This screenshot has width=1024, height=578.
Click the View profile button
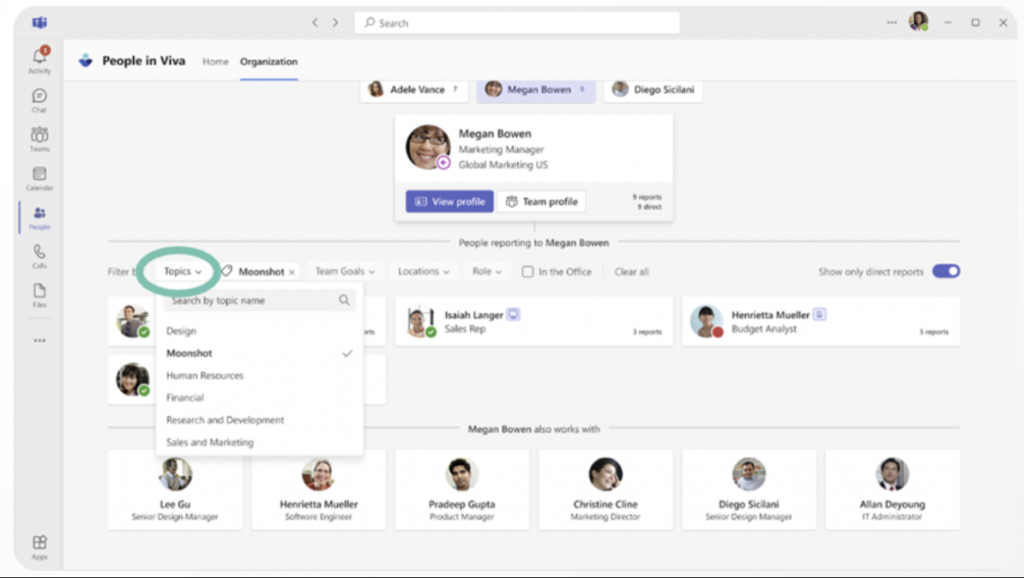point(449,201)
